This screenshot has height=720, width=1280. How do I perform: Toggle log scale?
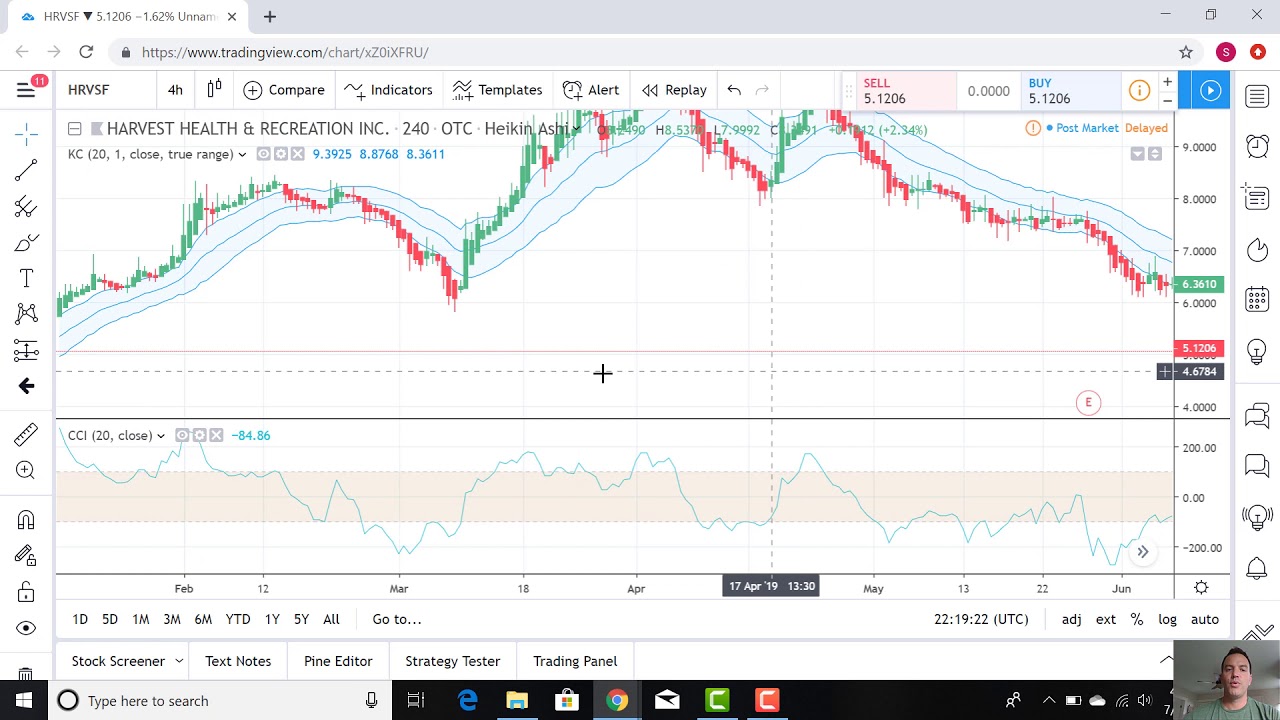tap(1167, 620)
